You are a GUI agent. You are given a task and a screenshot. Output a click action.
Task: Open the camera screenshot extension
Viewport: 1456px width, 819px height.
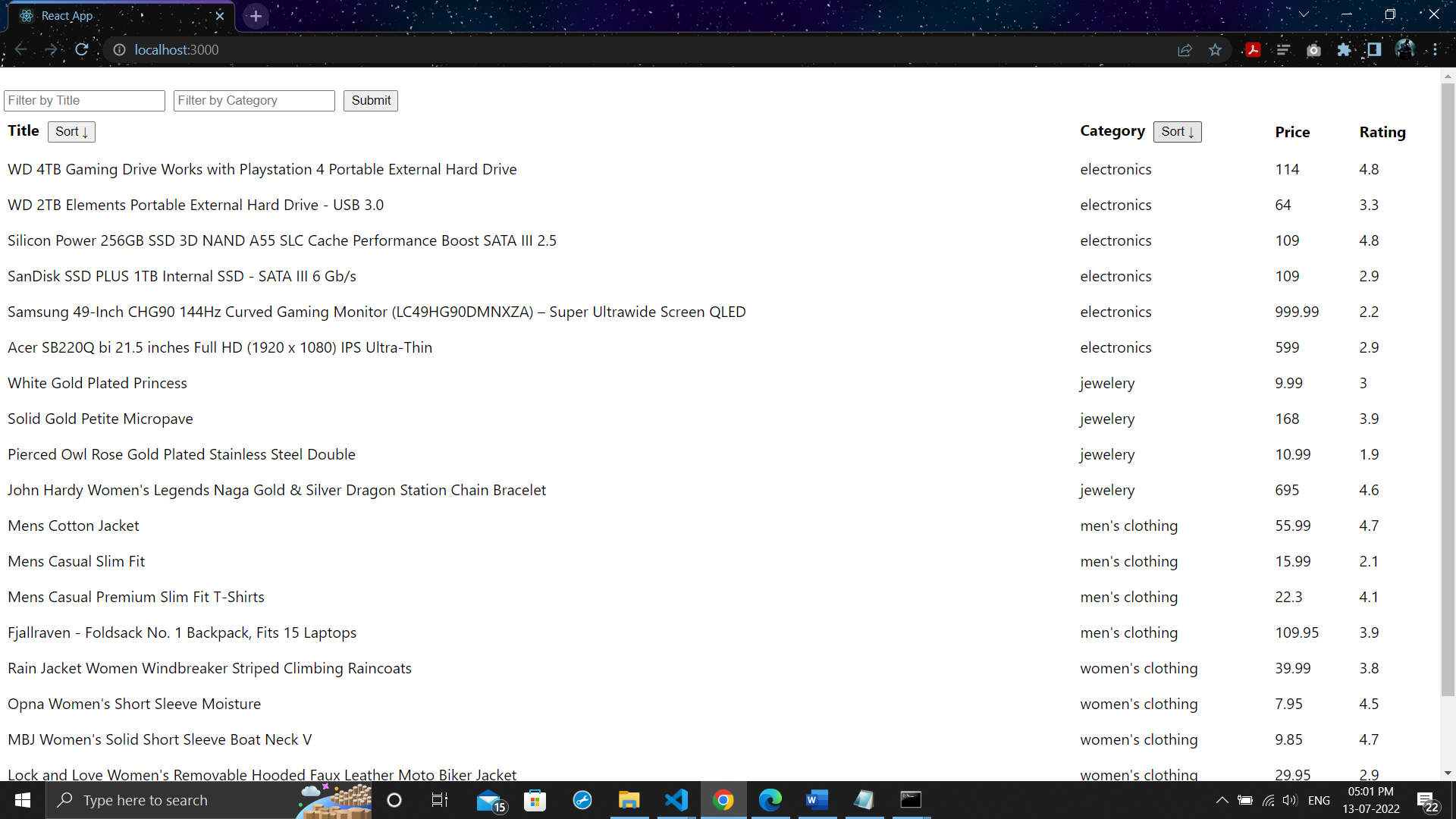pos(1313,50)
